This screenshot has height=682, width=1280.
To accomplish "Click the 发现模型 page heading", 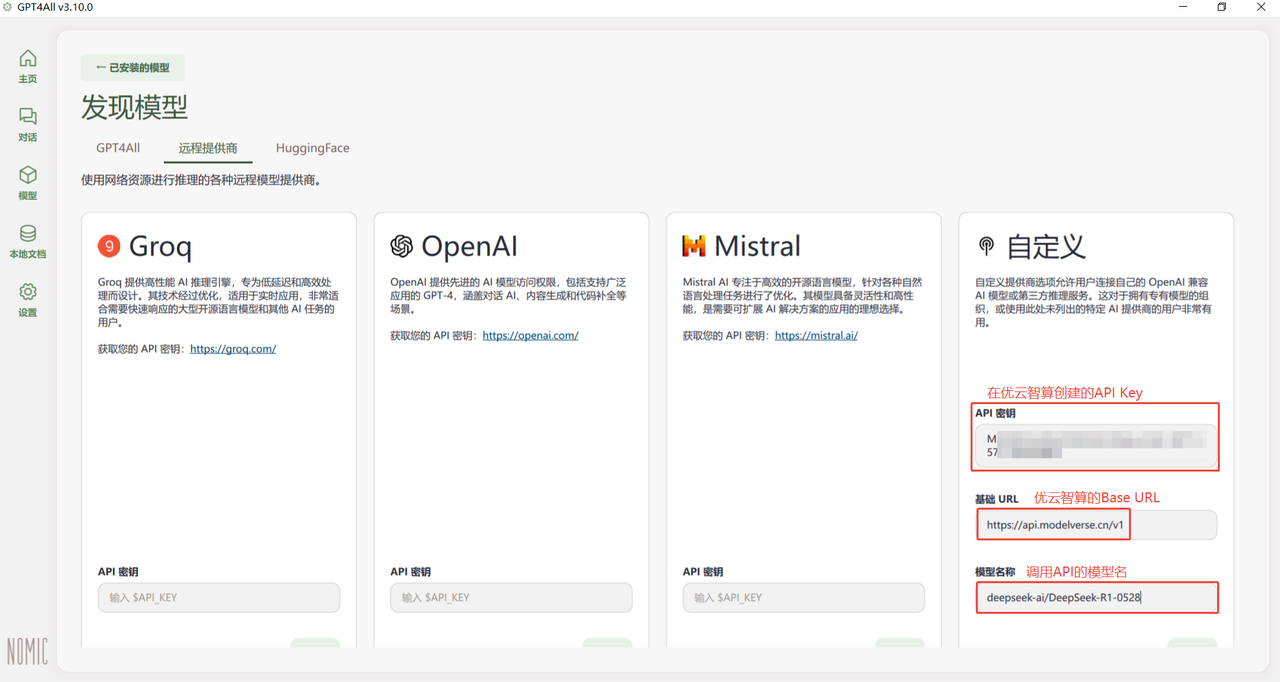I will pyautogui.click(x=135, y=107).
